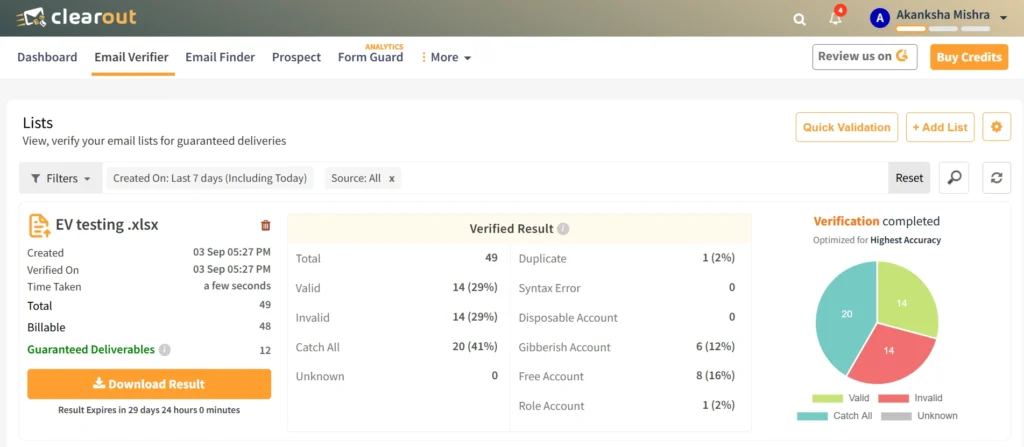This screenshot has height=447, width=1024.
Task: Click the Gibberish Account value 6 (12%)
Action: [715, 346]
